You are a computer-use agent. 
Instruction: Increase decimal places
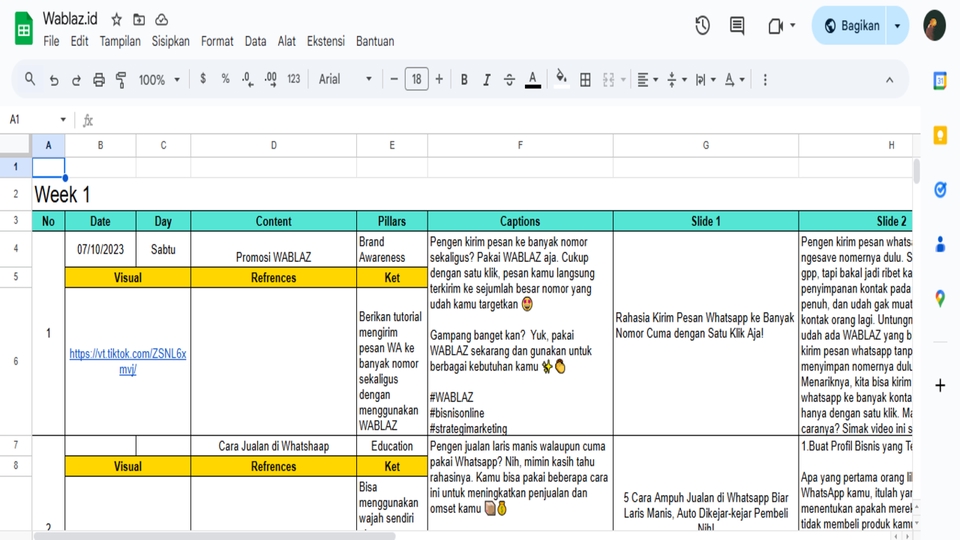tap(271, 79)
